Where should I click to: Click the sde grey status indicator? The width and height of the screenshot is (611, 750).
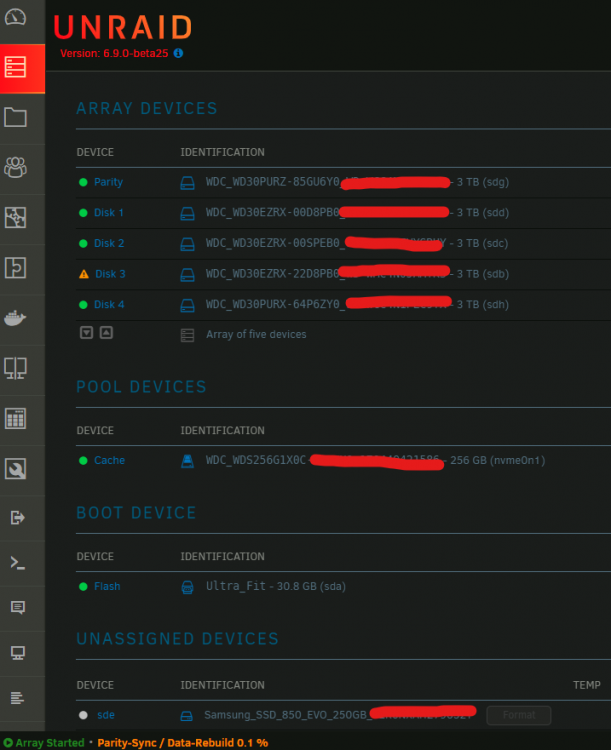click(x=83, y=715)
